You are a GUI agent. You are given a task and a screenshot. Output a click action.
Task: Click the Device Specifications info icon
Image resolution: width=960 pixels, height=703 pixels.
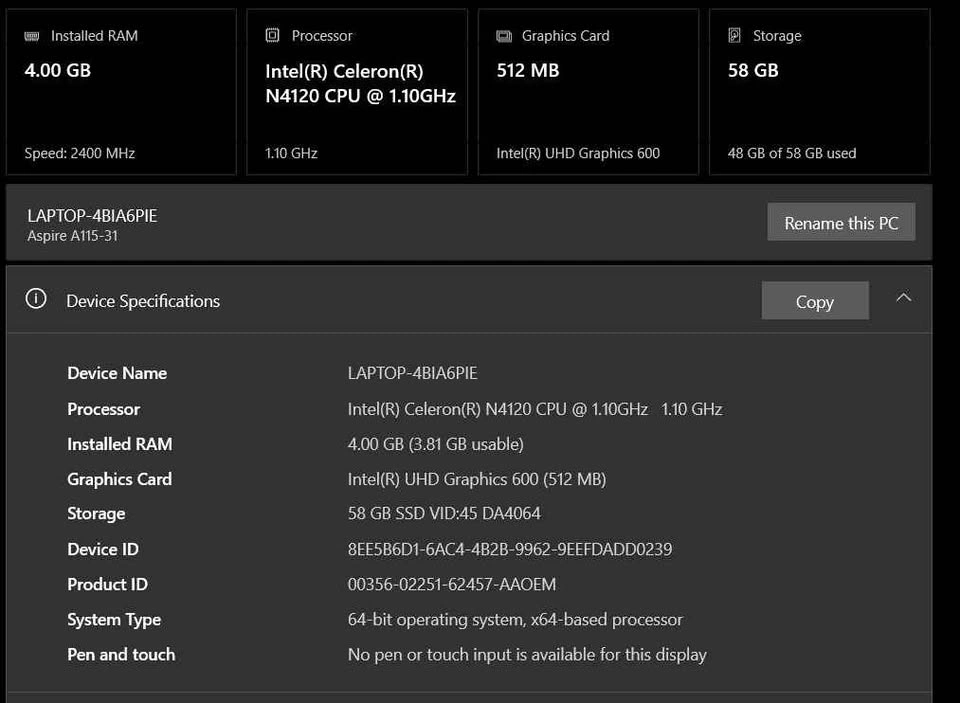click(36, 299)
